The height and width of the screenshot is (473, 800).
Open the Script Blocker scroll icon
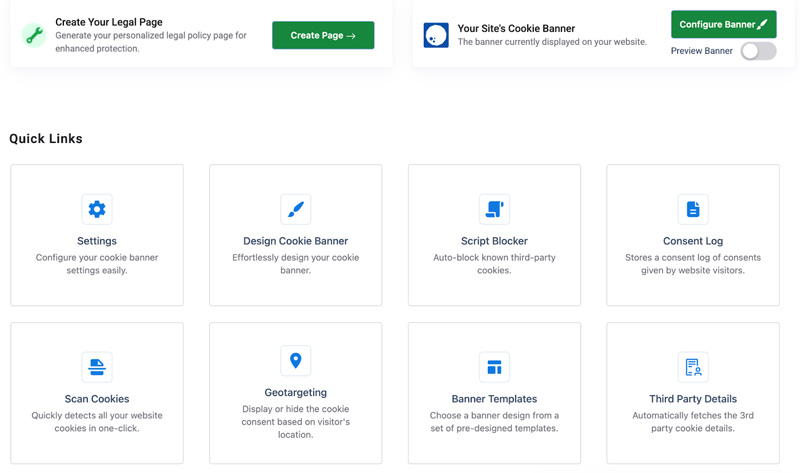[494, 209]
